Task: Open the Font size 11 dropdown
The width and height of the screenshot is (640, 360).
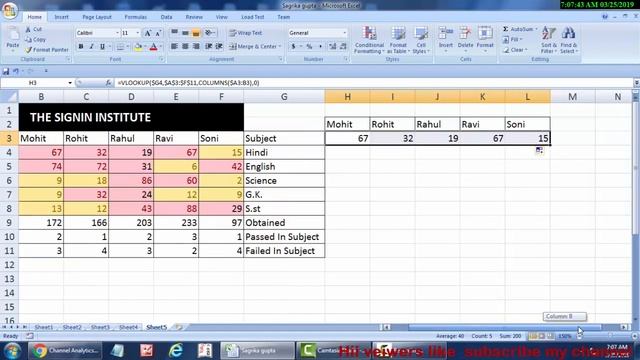Action: point(138,33)
